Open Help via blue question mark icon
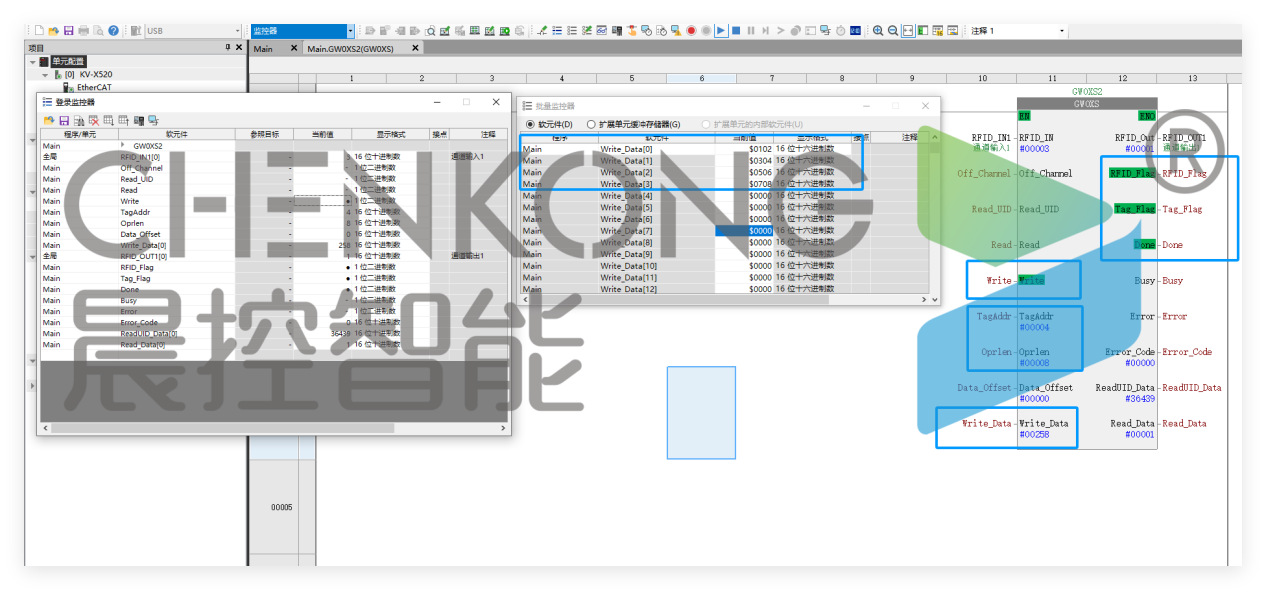The image size is (1266, 590). [113, 31]
